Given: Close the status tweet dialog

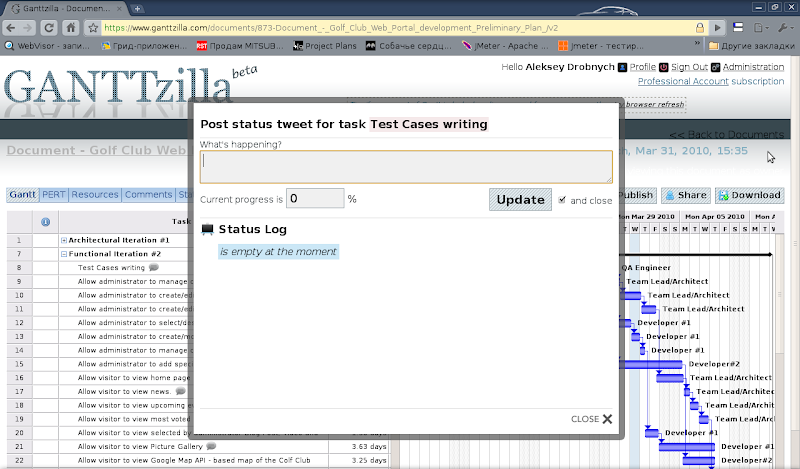Looking at the screenshot, I should 591,419.
